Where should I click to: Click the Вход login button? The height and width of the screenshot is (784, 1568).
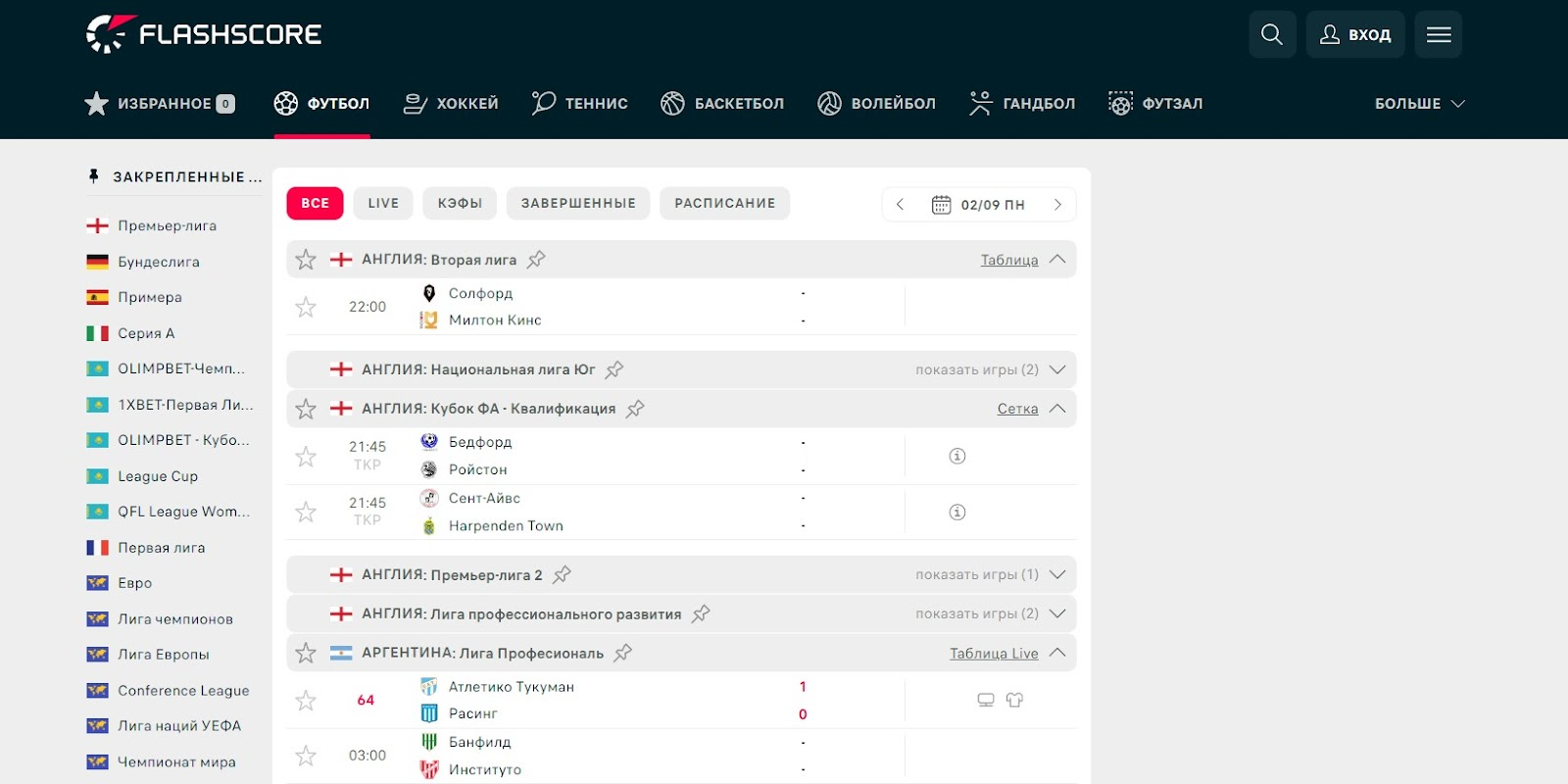pos(1354,34)
